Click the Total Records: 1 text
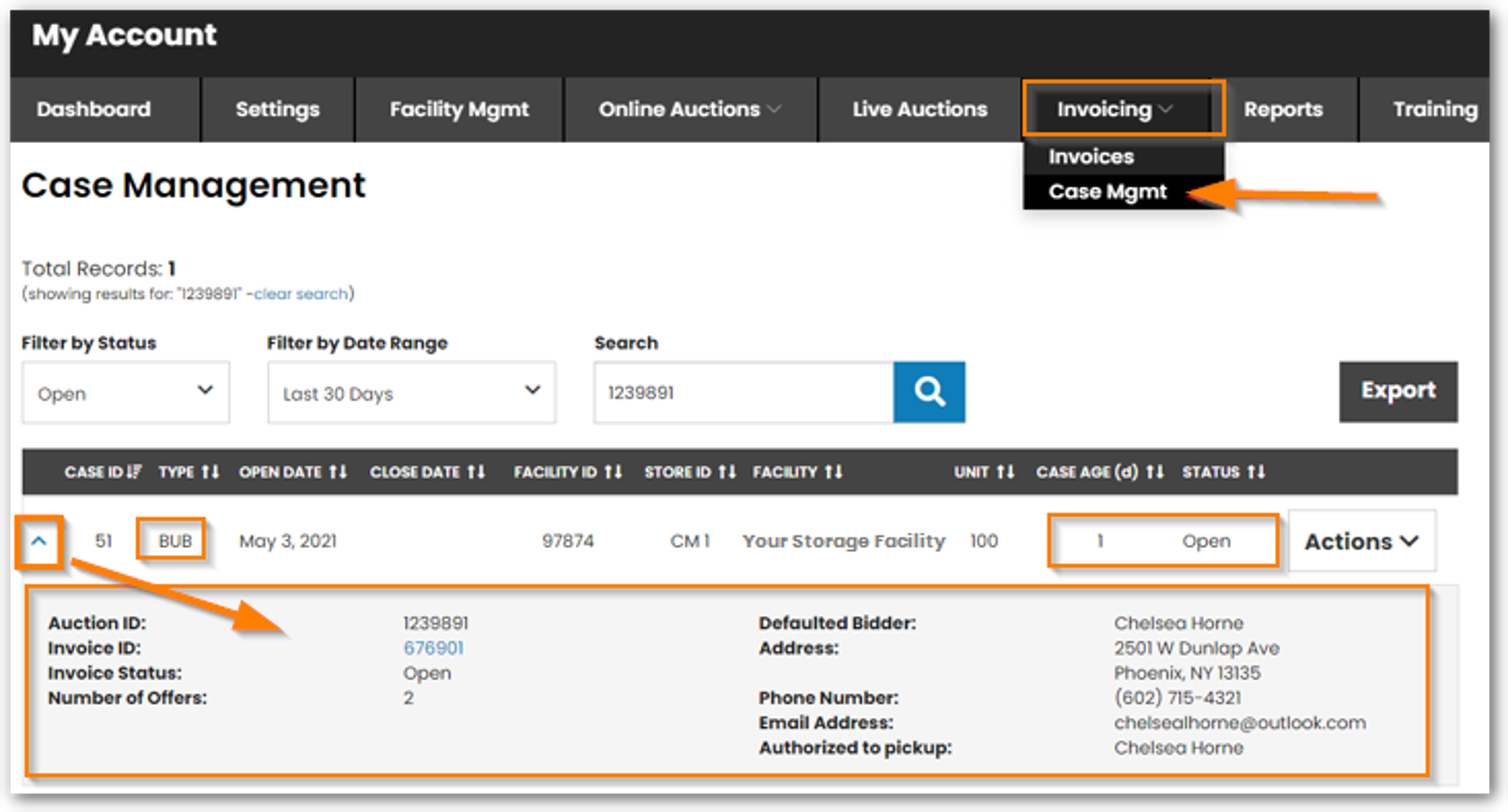Viewport: 1508px width, 812px height. pos(99,269)
